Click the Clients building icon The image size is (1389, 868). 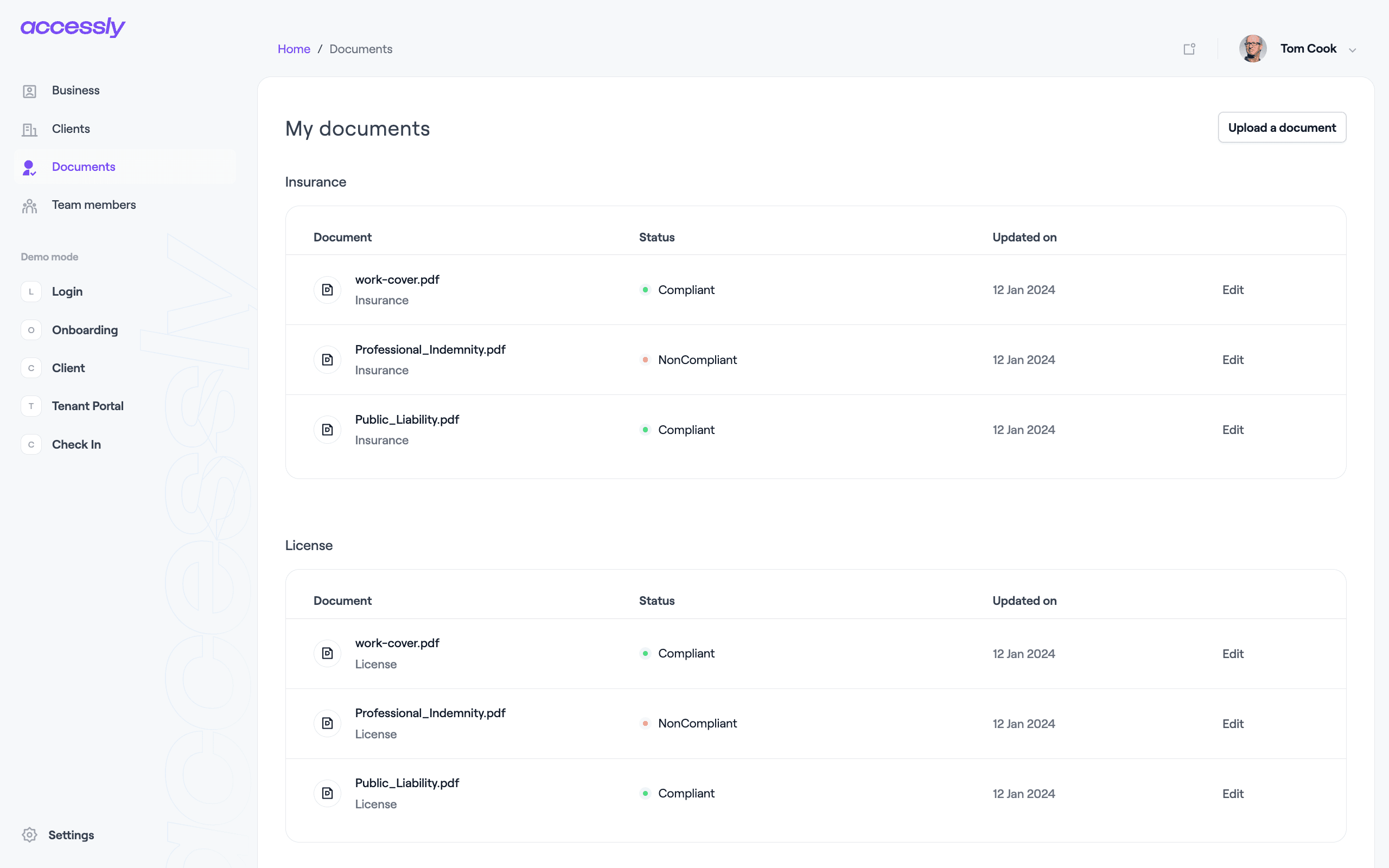pos(29,130)
